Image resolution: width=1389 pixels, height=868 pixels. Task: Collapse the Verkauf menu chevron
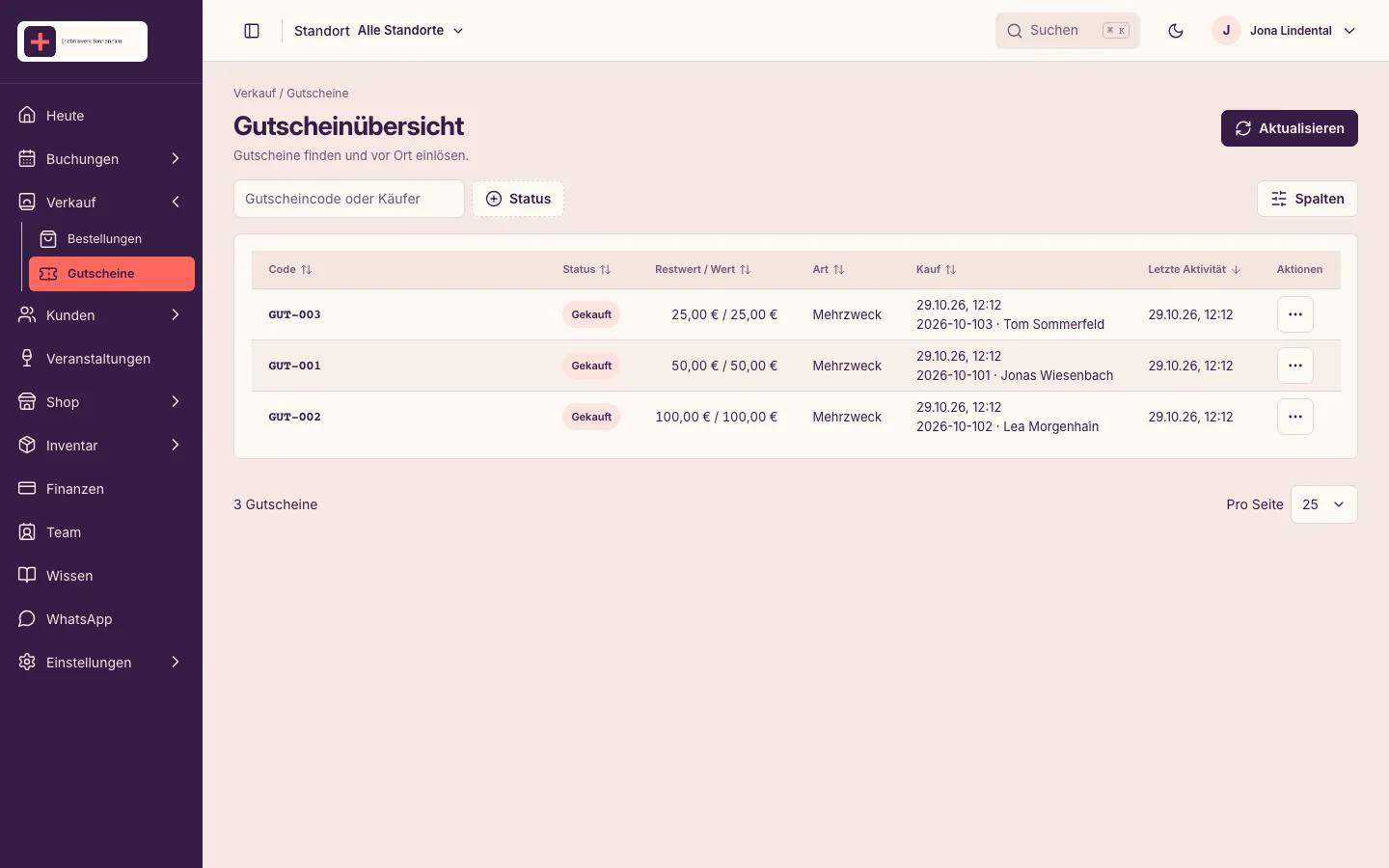[x=176, y=202]
